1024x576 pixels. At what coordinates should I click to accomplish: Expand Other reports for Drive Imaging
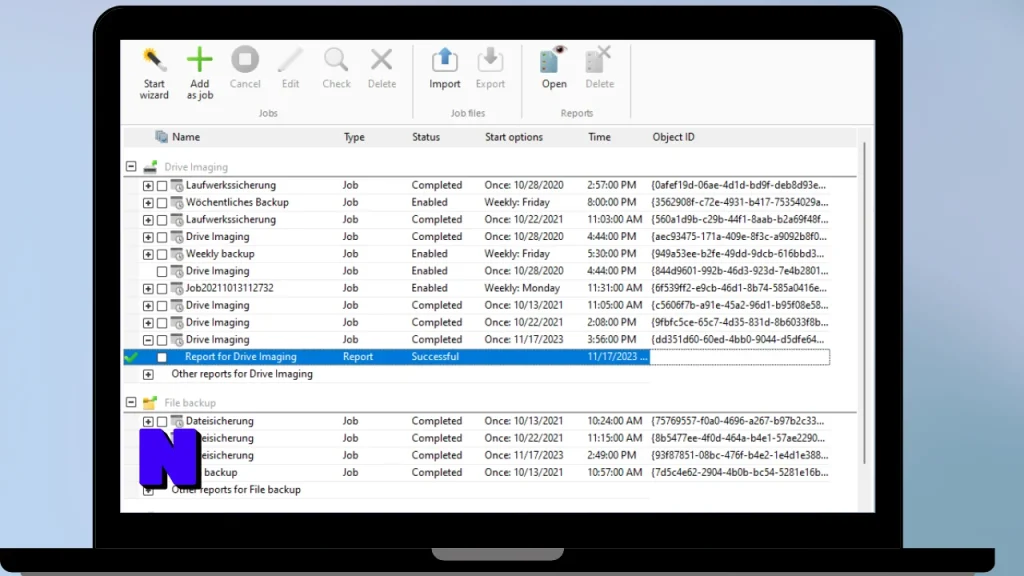tap(148, 375)
